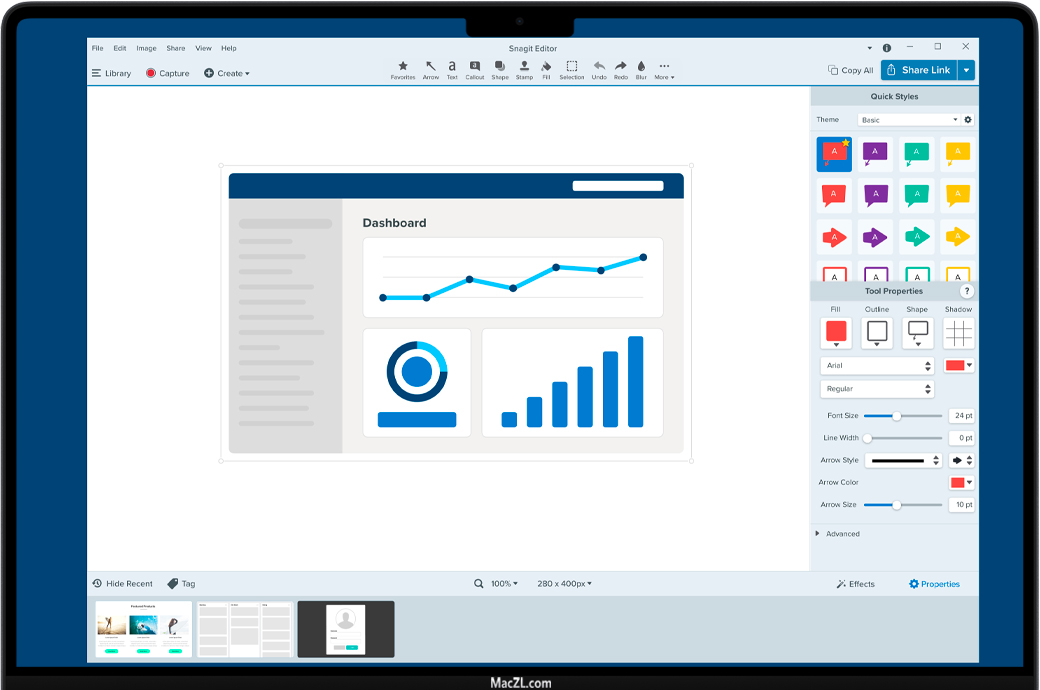Select the Arrow tool
Viewport: 1040px width, 690px height.
pos(430,70)
